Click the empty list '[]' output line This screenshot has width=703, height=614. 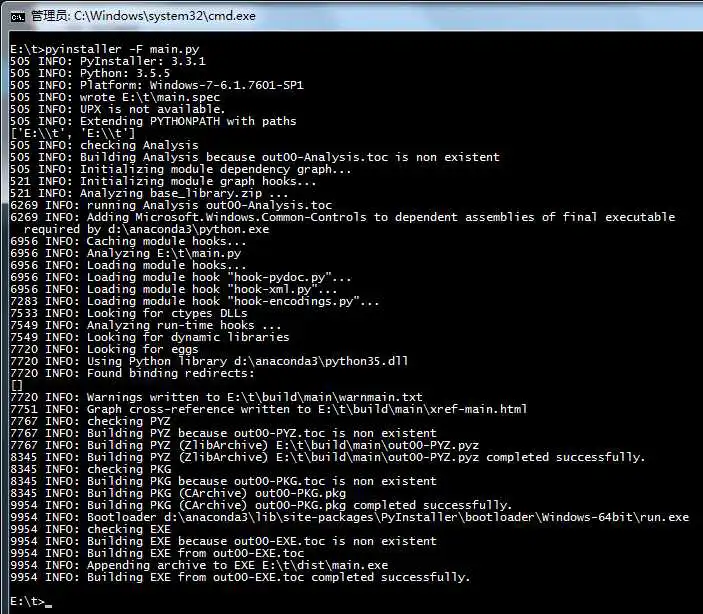pos(17,385)
